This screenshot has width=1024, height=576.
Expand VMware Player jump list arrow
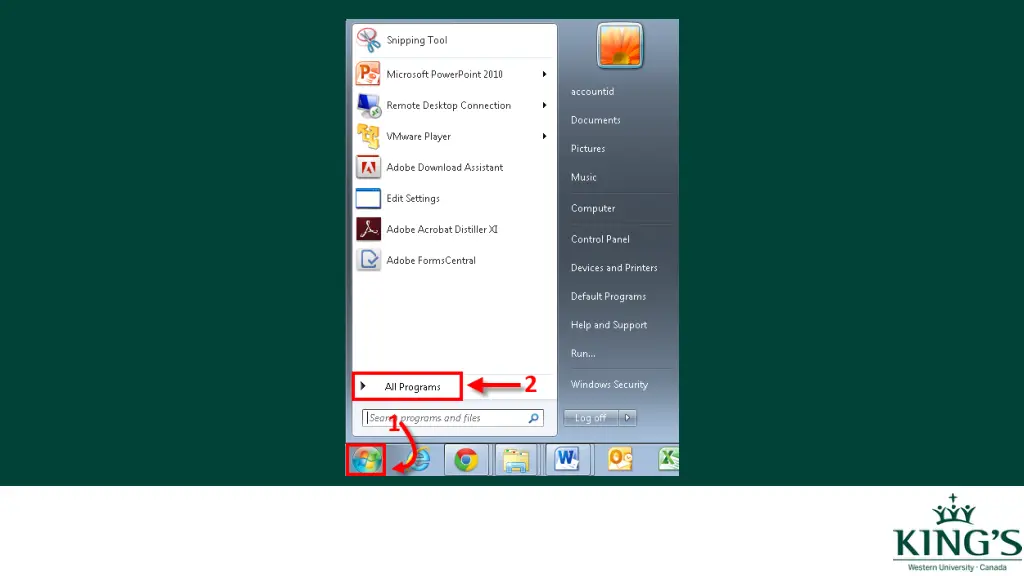[x=544, y=136]
